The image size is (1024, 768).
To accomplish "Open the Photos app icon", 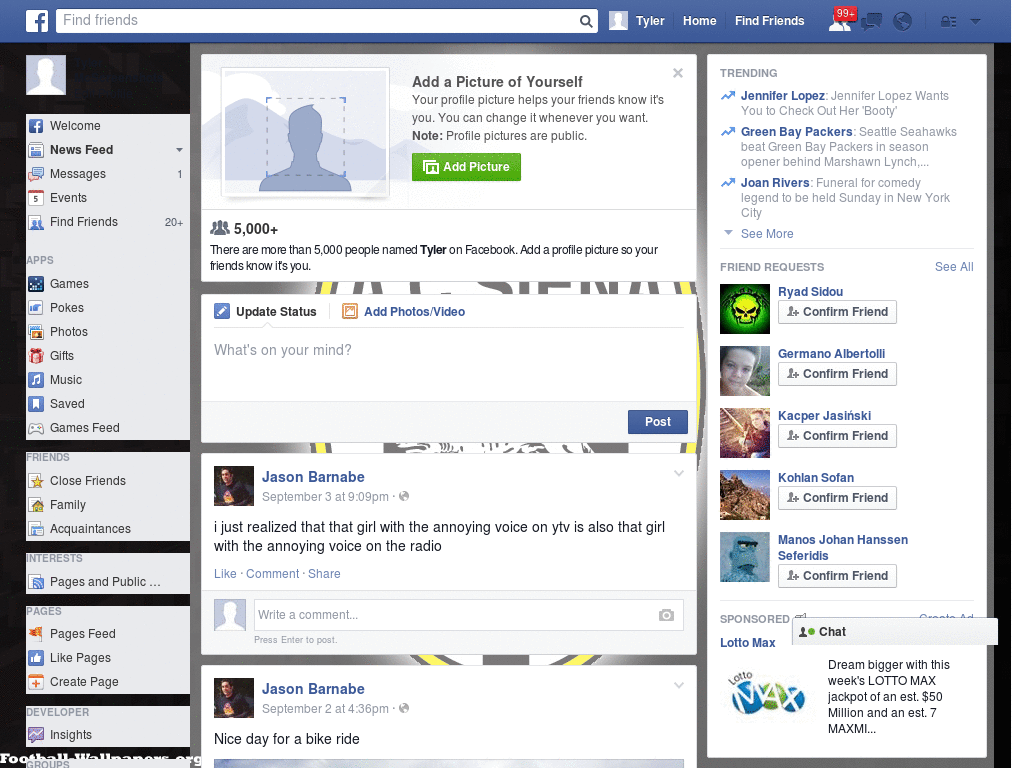I will tap(36, 332).
